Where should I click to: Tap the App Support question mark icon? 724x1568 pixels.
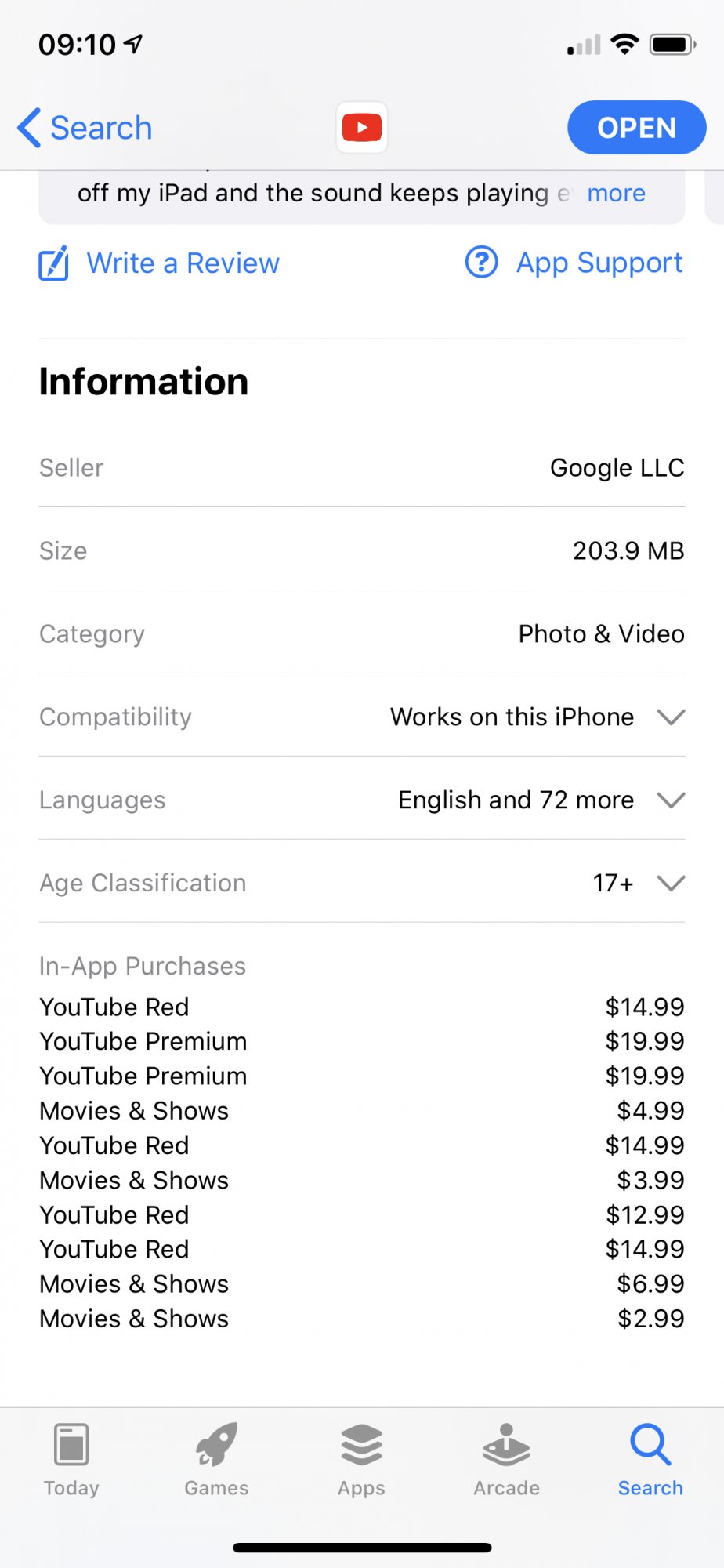pyautogui.click(x=482, y=262)
